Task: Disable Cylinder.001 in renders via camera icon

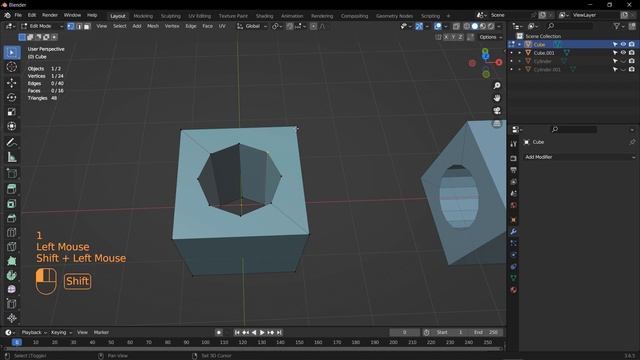Action: tap(632, 69)
